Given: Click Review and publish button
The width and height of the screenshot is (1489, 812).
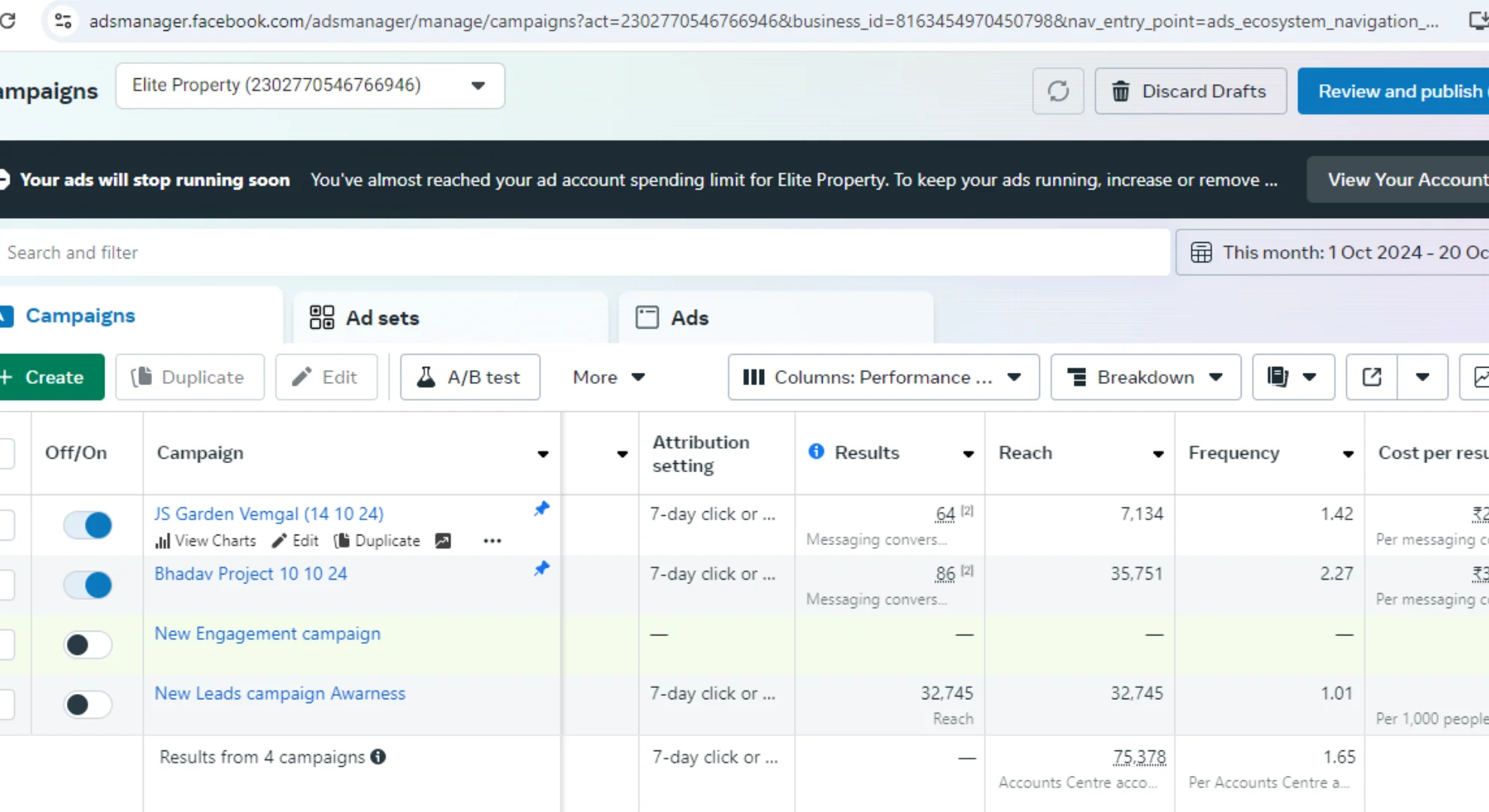Looking at the screenshot, I should coord(1393,91).
